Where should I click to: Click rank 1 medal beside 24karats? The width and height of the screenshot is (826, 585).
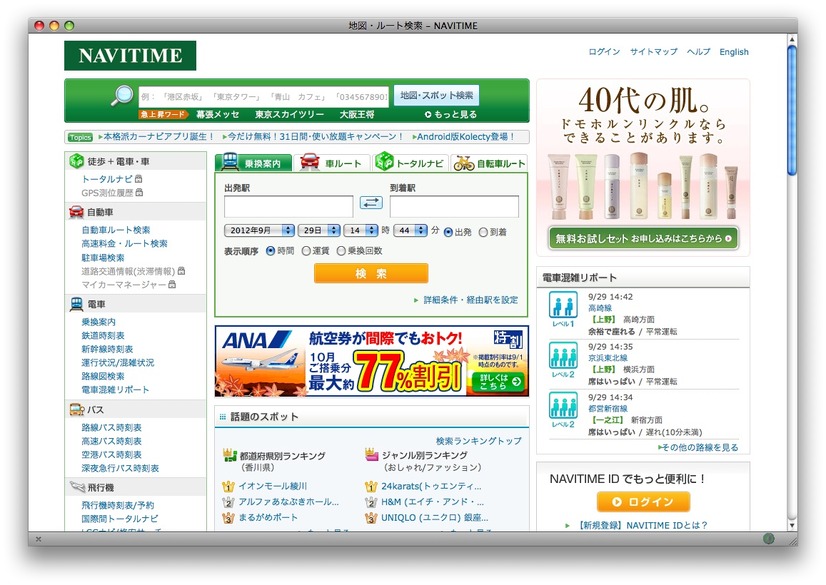(371, 487)
